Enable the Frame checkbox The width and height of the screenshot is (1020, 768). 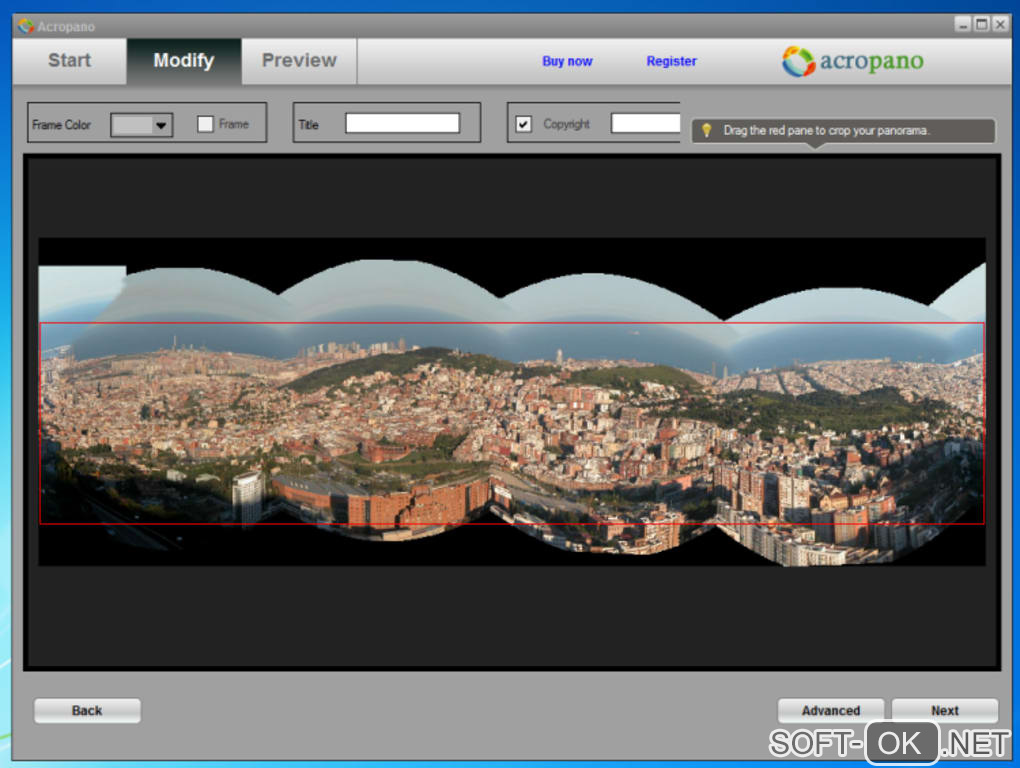pos(206,124)
